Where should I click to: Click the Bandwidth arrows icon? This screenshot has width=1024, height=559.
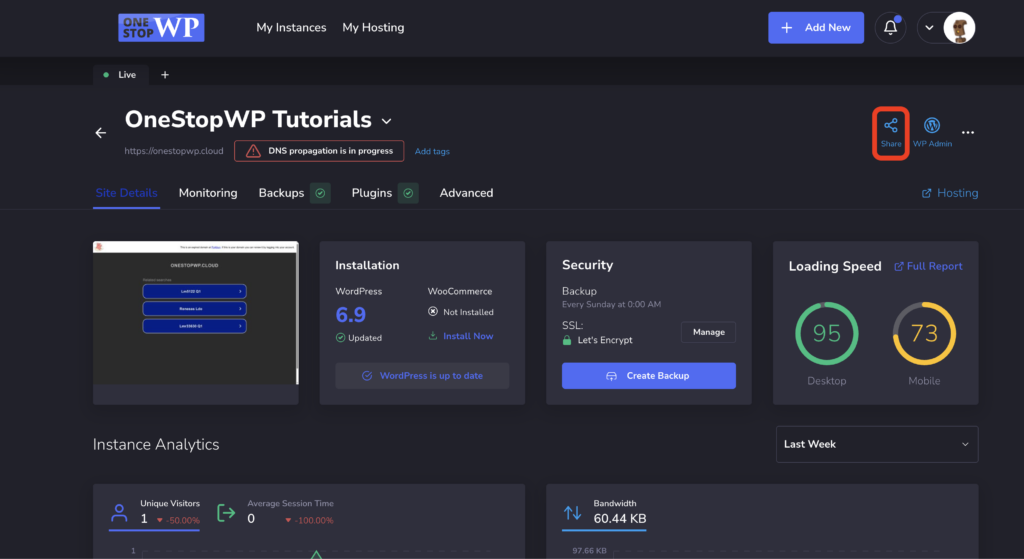(x=573, y=513)
